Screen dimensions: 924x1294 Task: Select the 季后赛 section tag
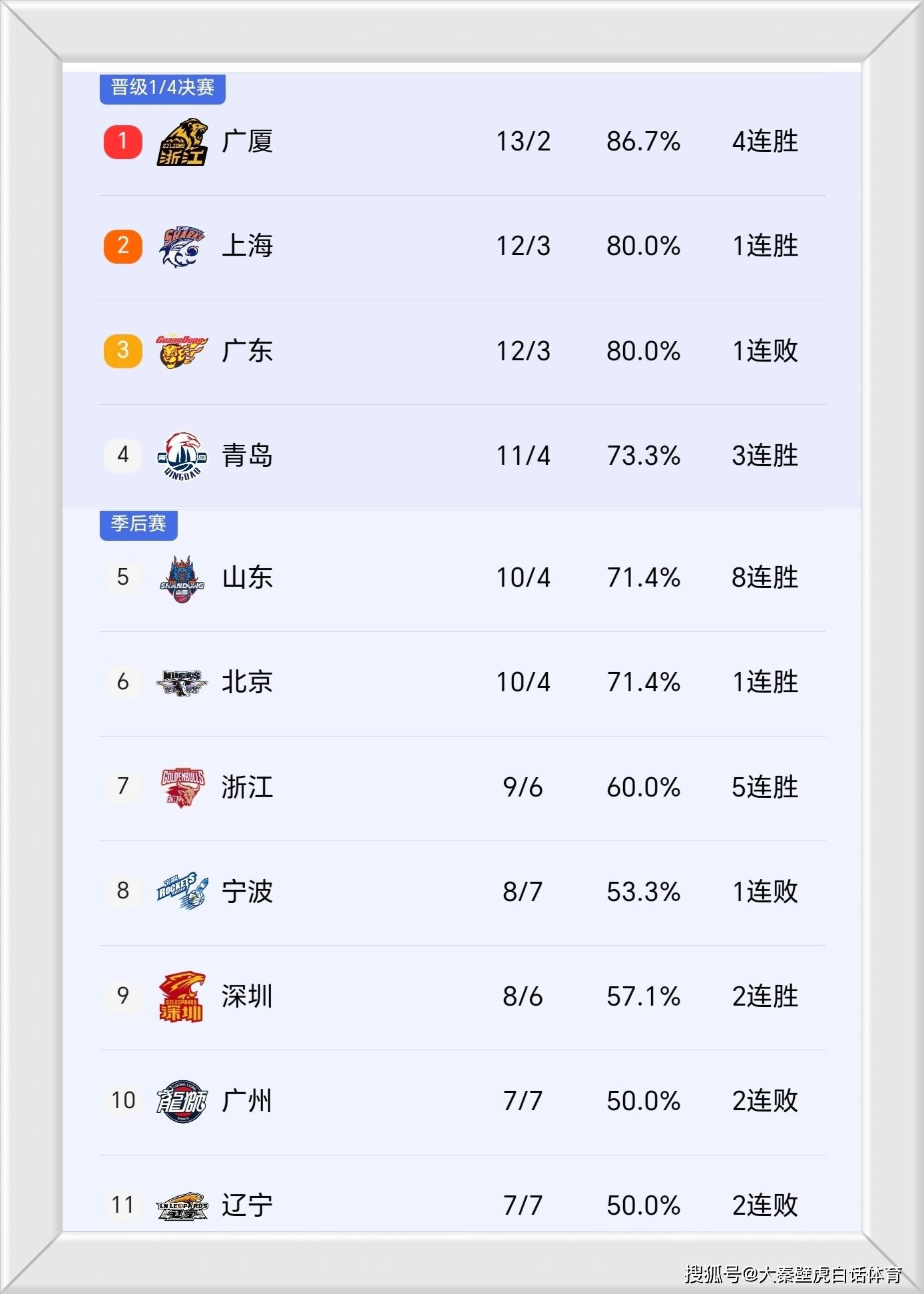[138, 524]
